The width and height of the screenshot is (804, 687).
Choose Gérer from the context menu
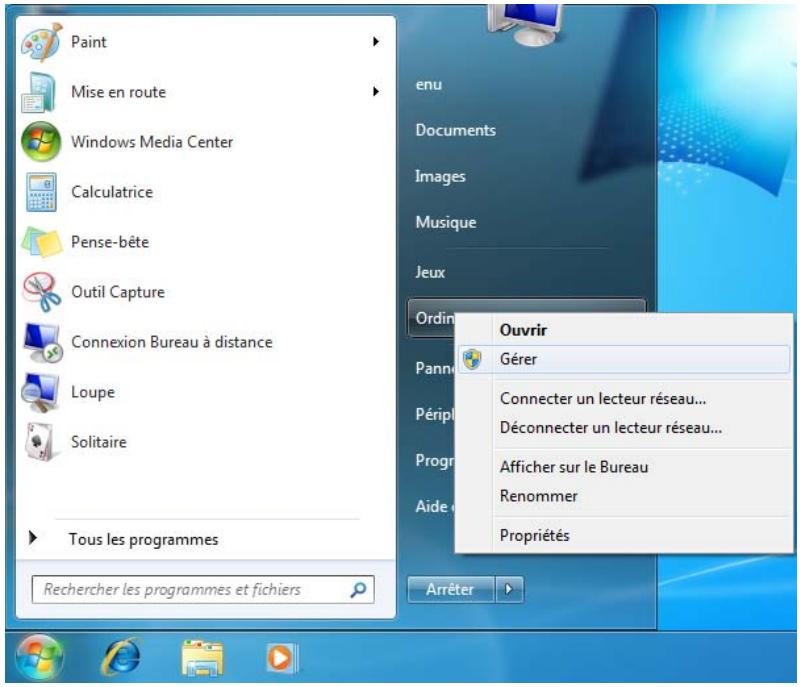[624, 359]
